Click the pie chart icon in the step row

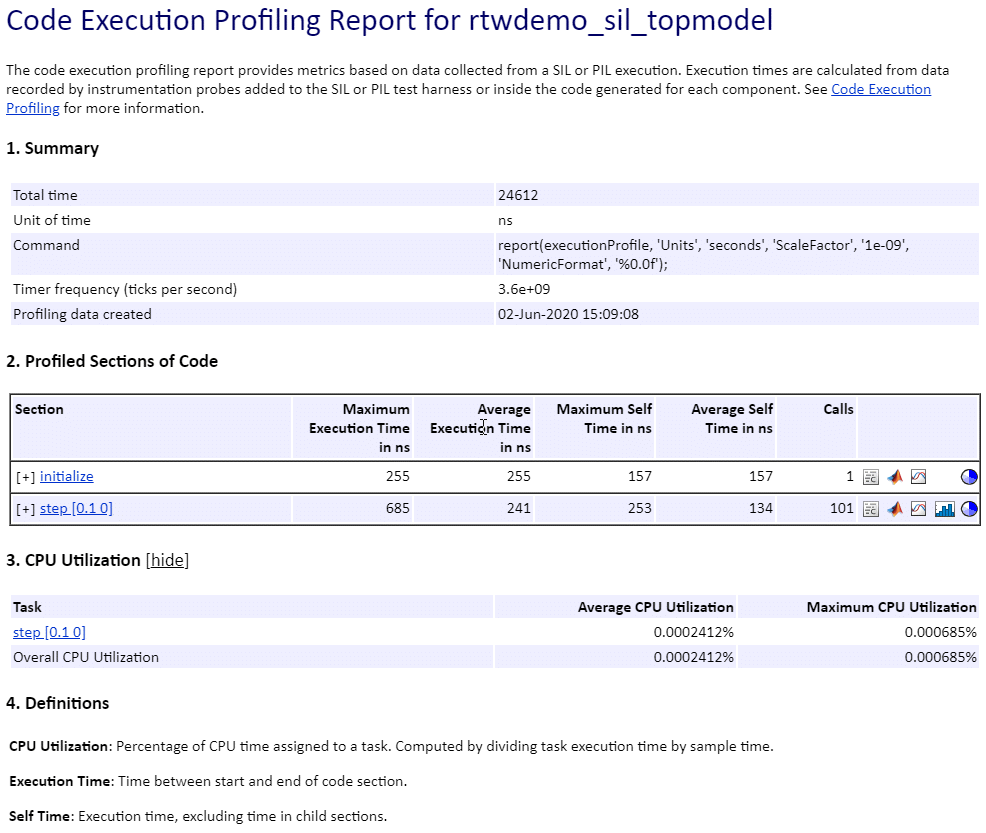click(x=968, y=509)
